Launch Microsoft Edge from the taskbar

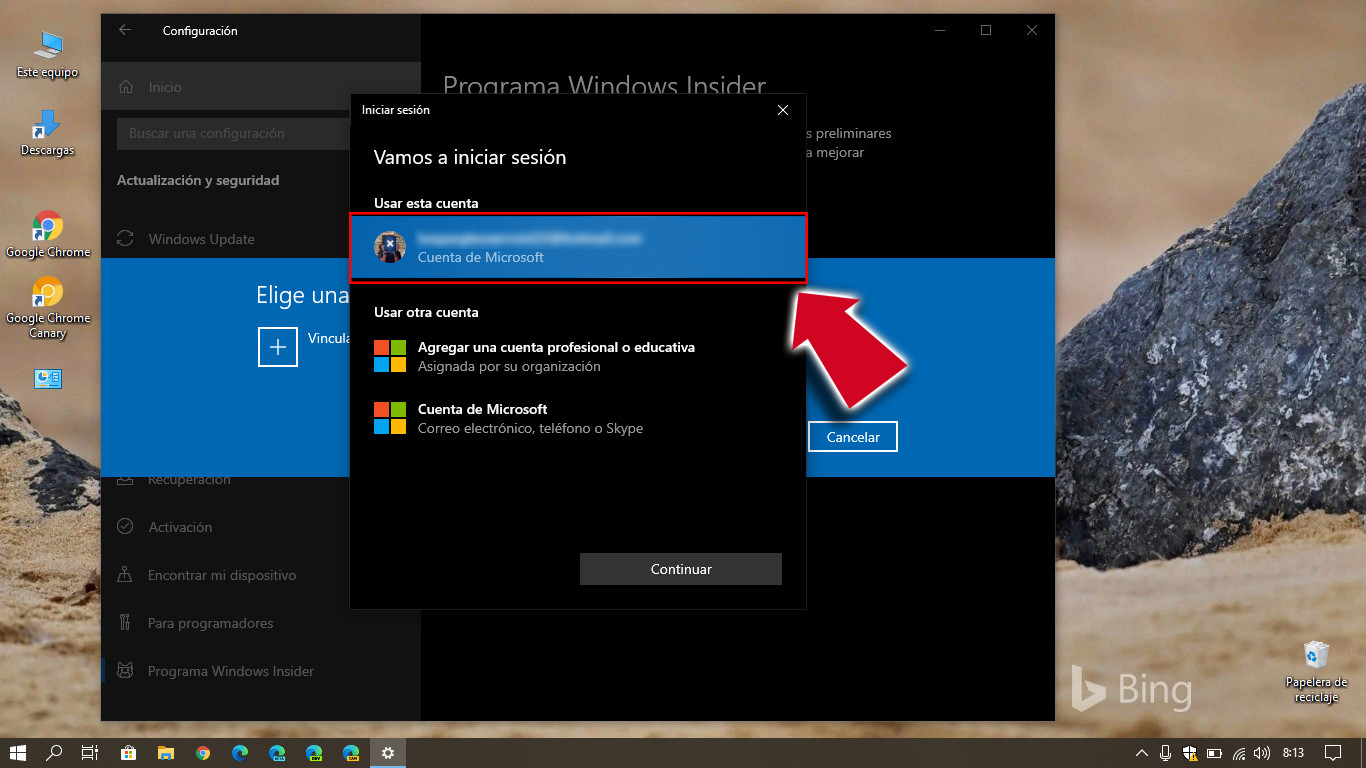coord(239,752)
